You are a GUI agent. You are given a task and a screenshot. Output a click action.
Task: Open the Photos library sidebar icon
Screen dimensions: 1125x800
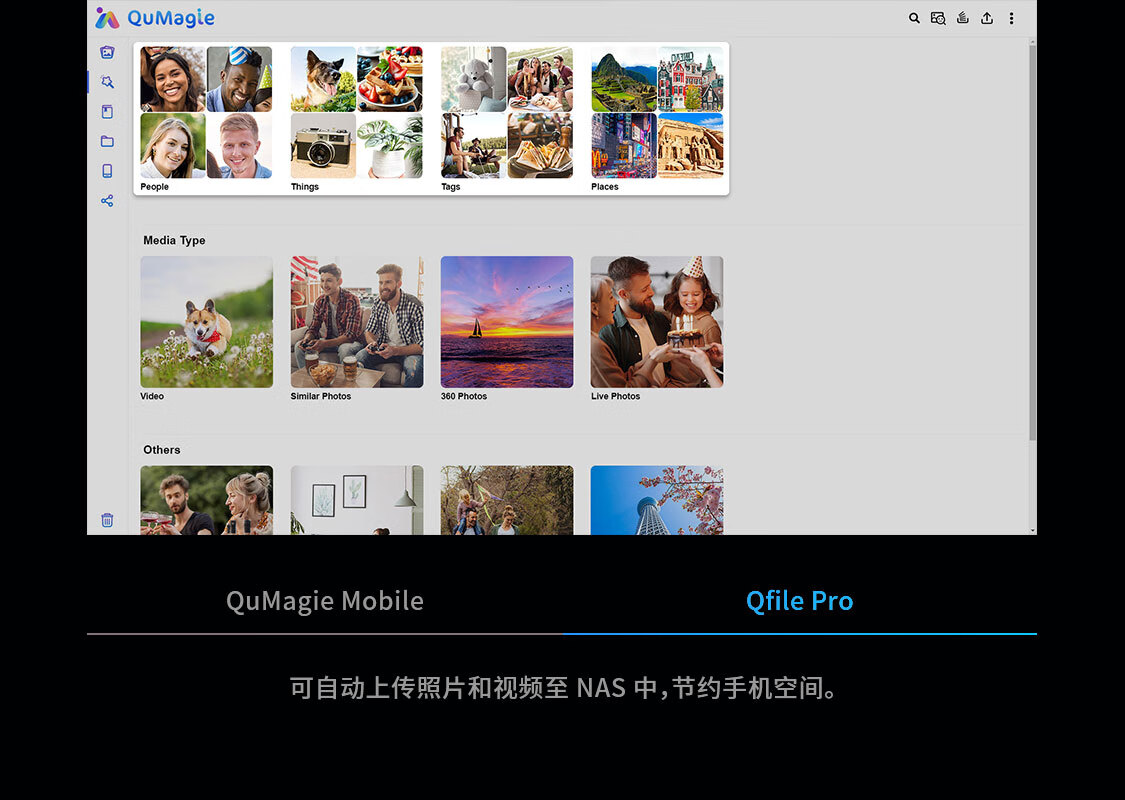pos(107,52)
